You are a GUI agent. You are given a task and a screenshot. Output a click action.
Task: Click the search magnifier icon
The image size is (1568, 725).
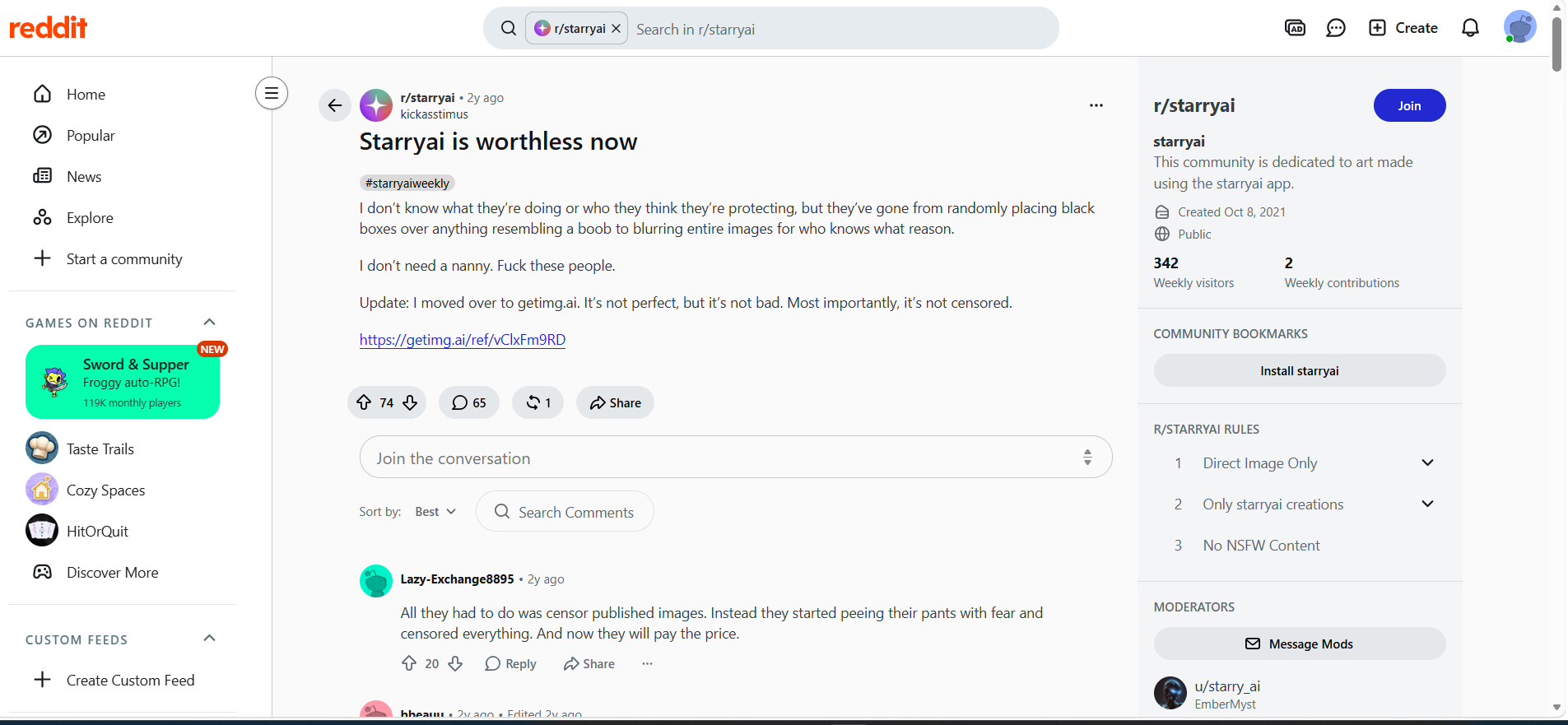[509, 29]
